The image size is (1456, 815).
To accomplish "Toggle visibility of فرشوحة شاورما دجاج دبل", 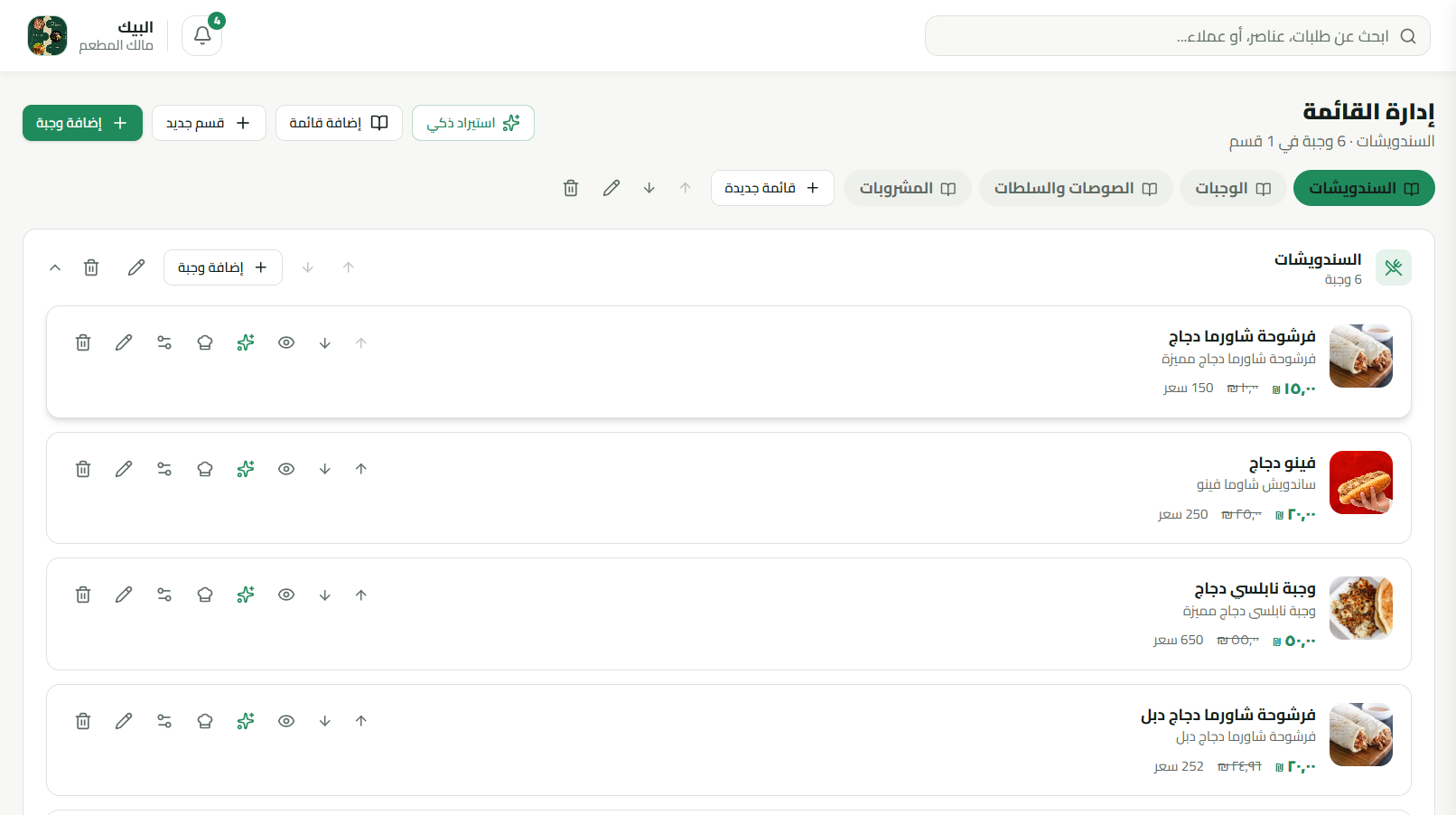I will tap(286, 721).
